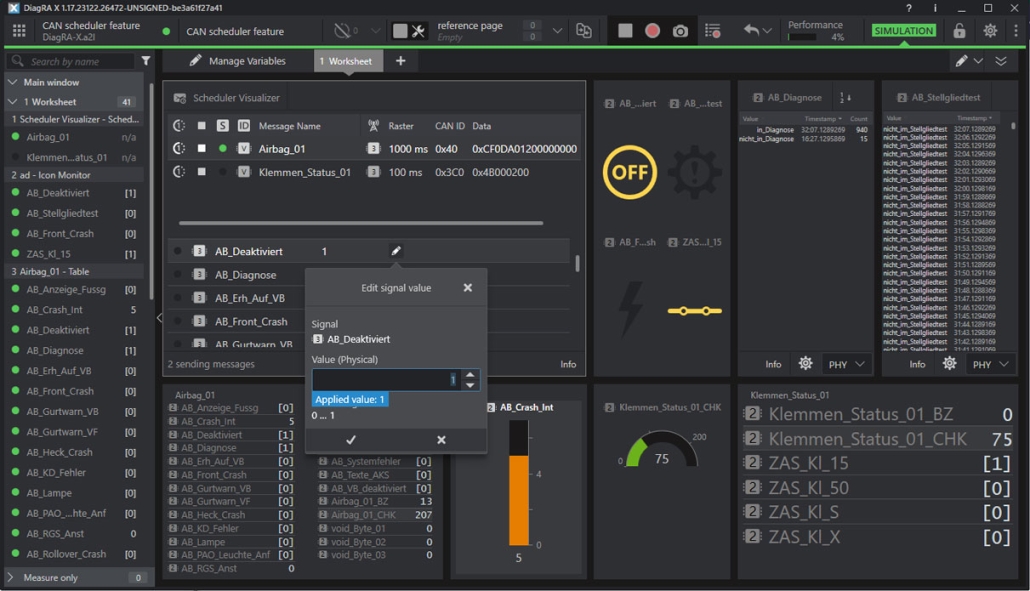Click the yellow switch contact icon
Screen dimensions: 1030x591
point(694,311)
